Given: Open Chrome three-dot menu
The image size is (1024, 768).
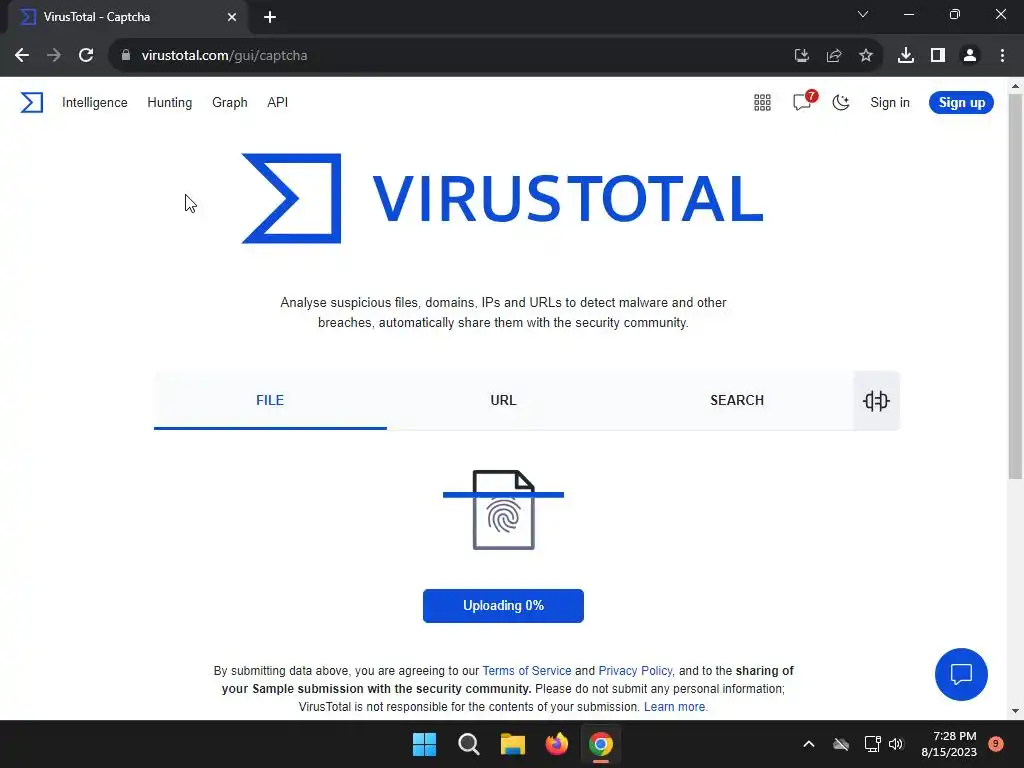Looking at the screenshot, I should pos(1002,56).
